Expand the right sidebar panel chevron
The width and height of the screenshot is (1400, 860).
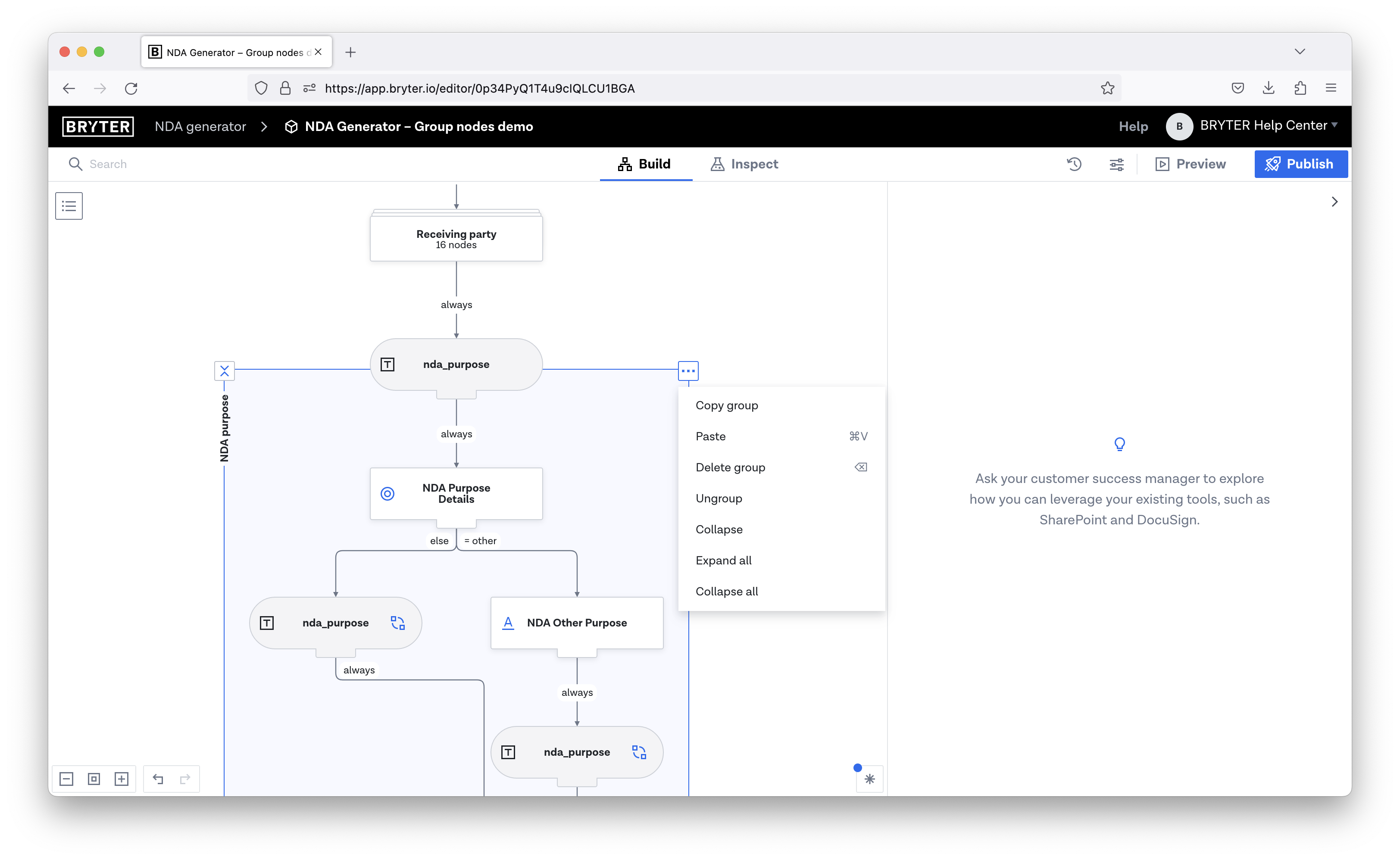(1334, 201)
